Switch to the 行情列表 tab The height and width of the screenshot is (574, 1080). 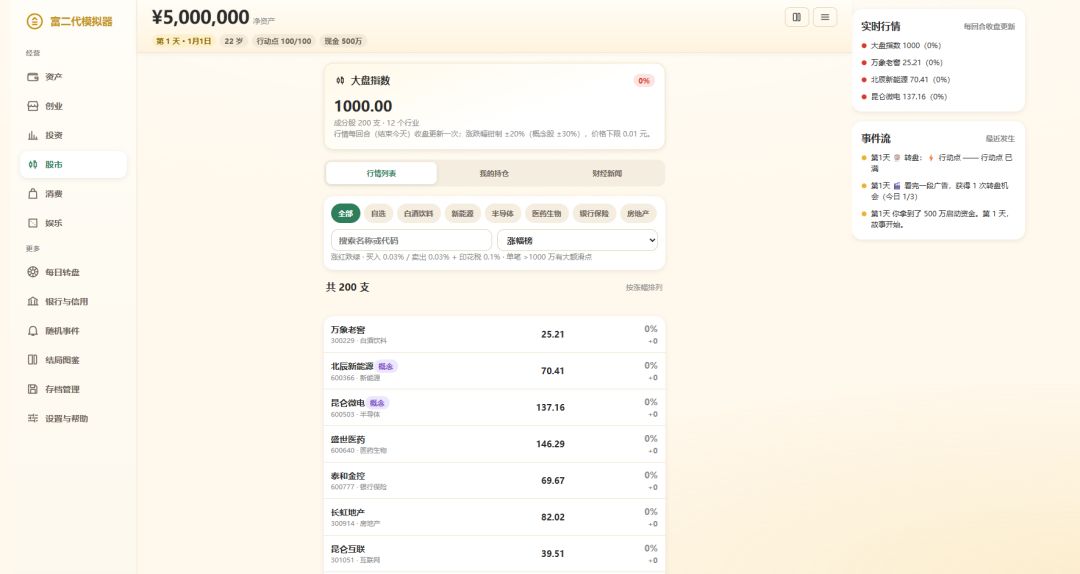pos(381,174)
